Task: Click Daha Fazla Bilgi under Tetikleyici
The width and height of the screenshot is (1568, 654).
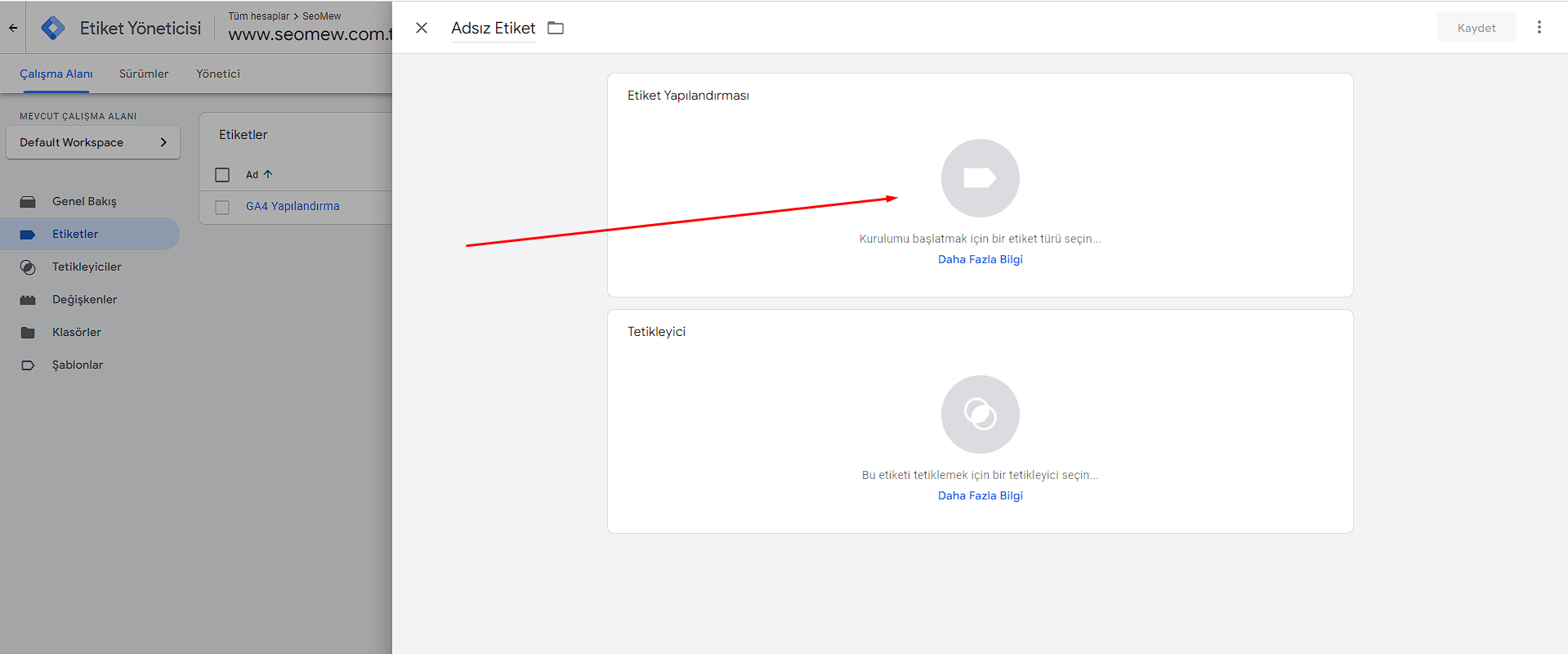Action: pos(980,495)
